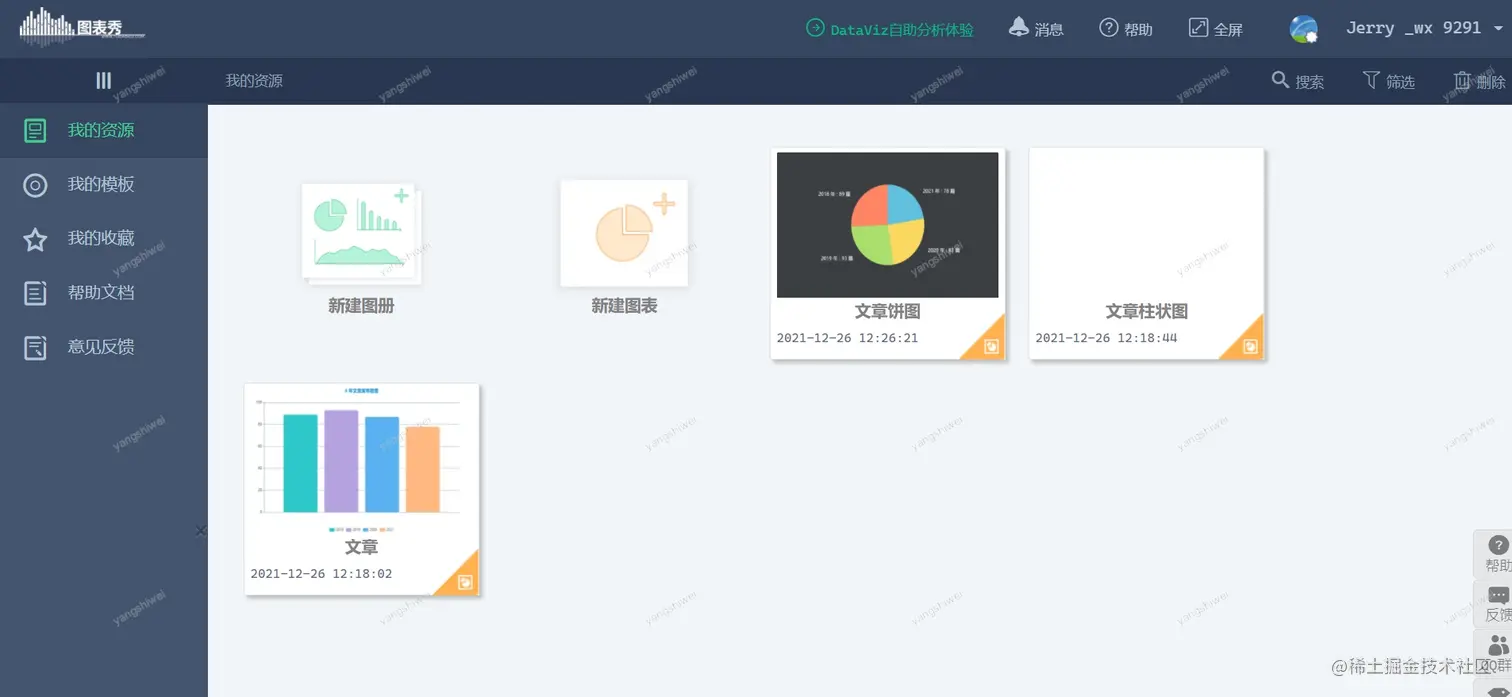Click the 全屏 expand icon
This screenshot has width=1512, height=697.
tap(1198, 28)
